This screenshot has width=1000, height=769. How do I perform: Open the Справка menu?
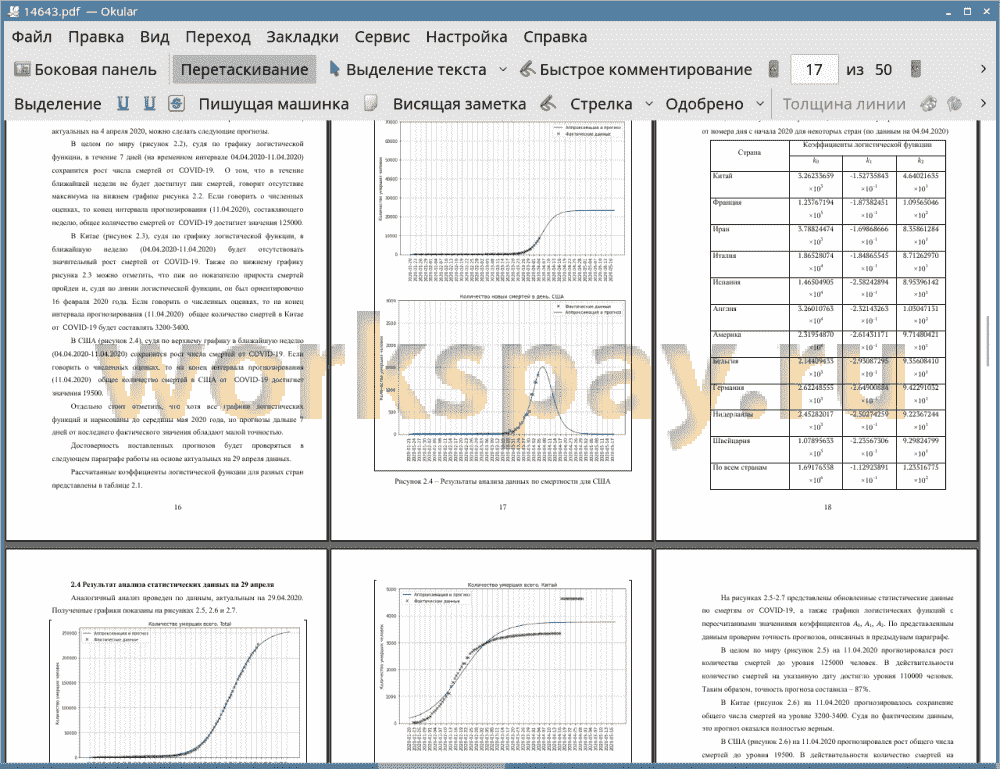(555, 37)
